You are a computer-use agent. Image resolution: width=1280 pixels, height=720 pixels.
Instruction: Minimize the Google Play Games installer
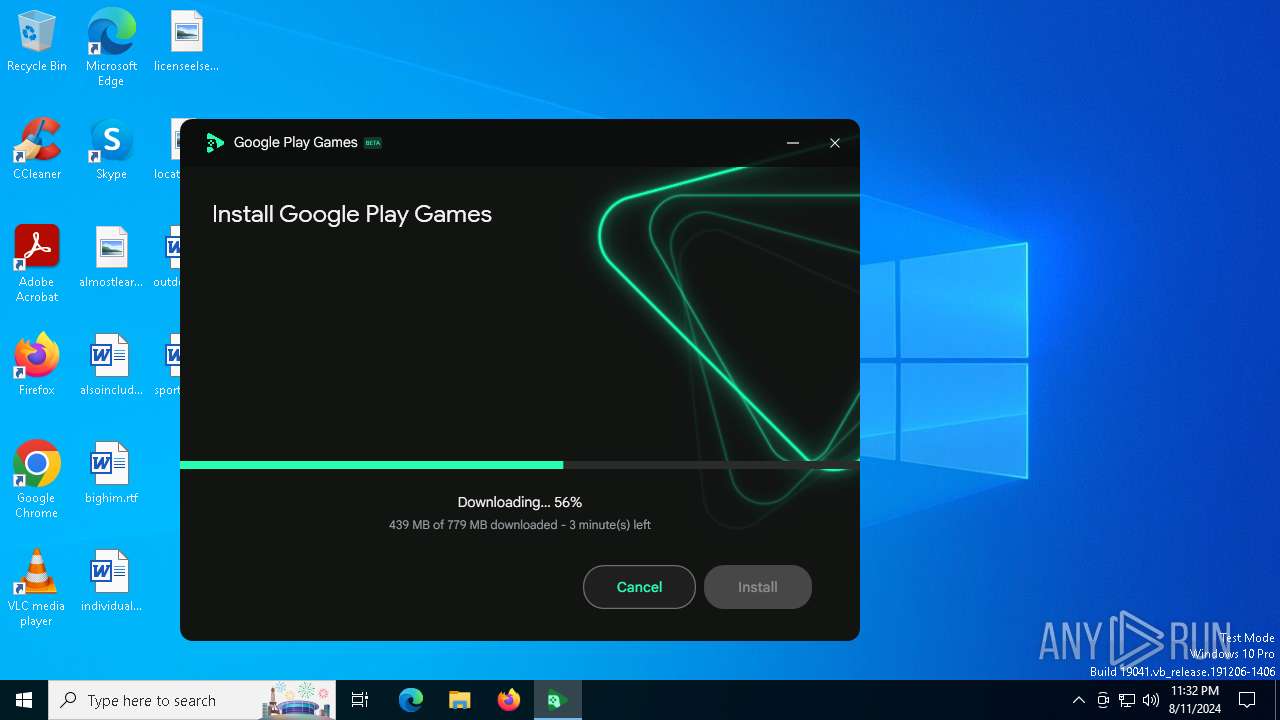793,143
